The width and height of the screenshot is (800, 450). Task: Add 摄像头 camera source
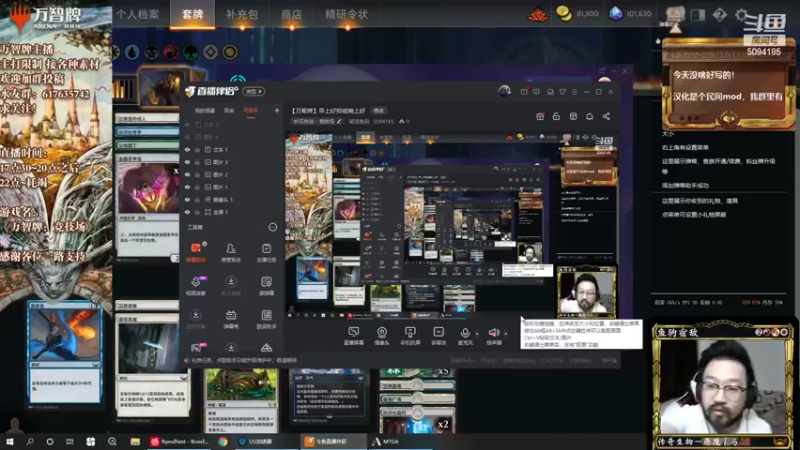(x=382, y=336)
